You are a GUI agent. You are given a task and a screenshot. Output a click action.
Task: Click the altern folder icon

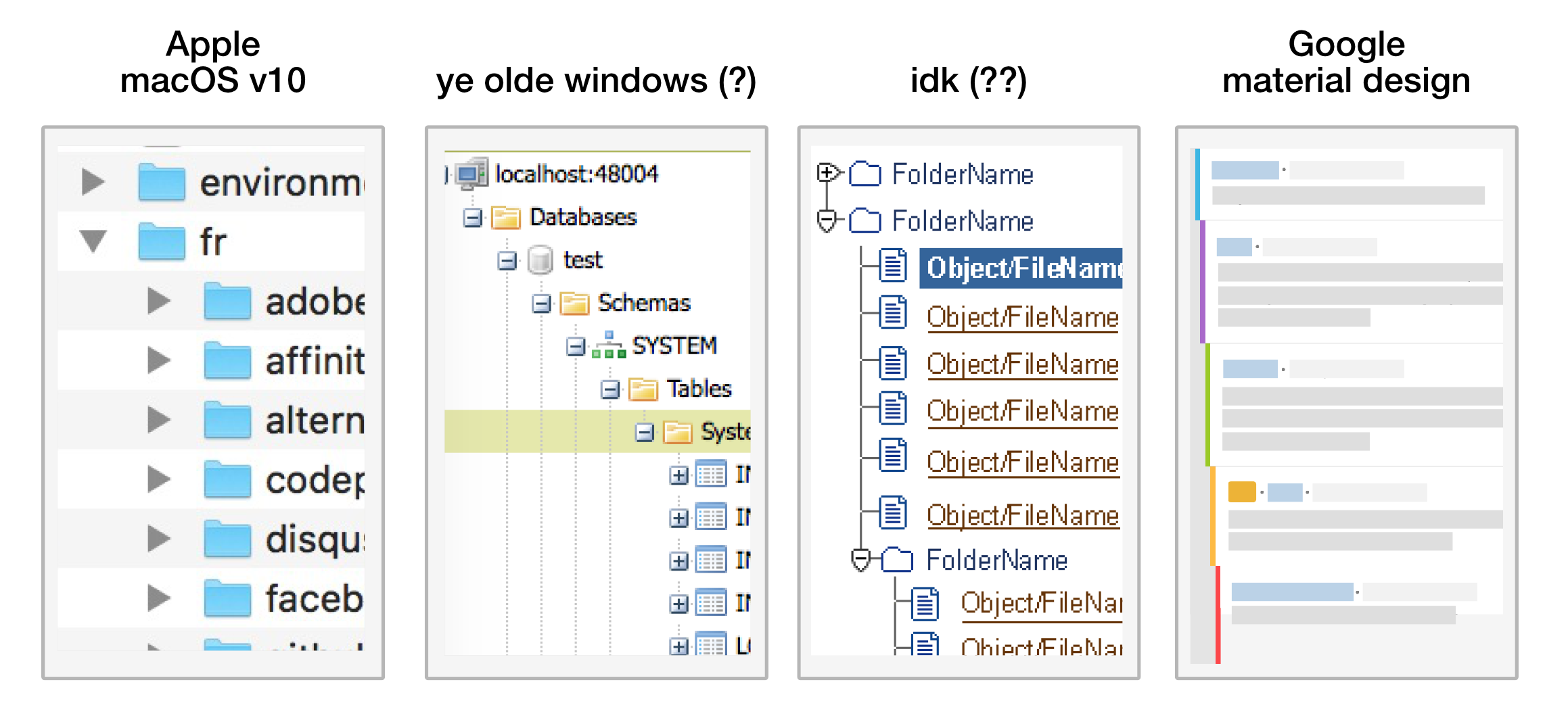tap(227, 420)
